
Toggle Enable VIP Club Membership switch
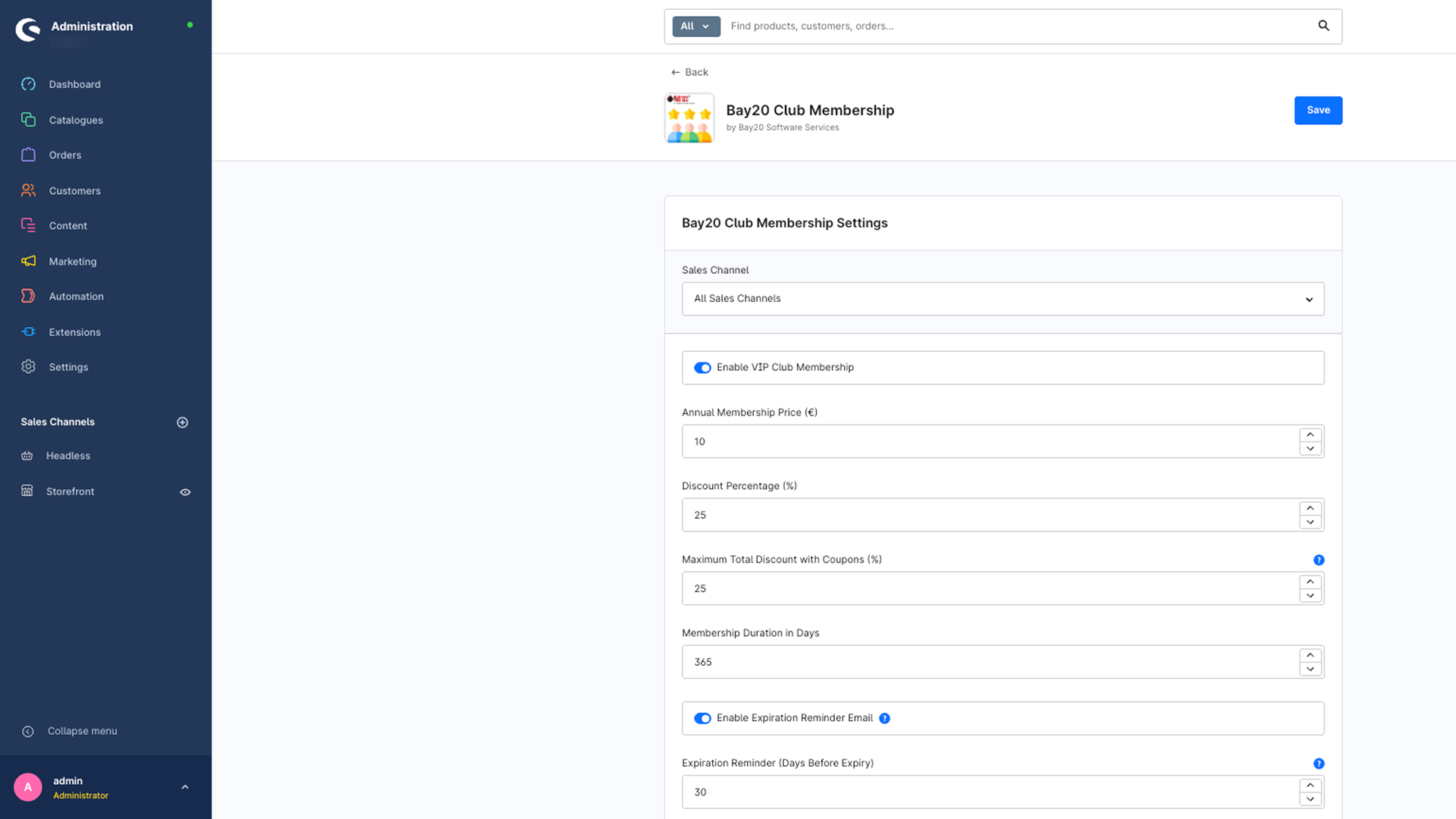point(702,368)
